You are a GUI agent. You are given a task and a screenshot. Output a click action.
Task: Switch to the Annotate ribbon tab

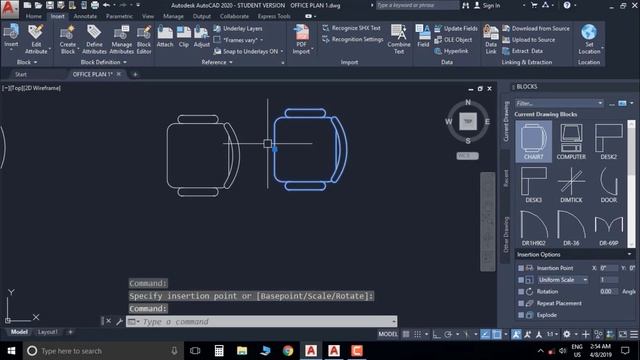click(85, 16)
